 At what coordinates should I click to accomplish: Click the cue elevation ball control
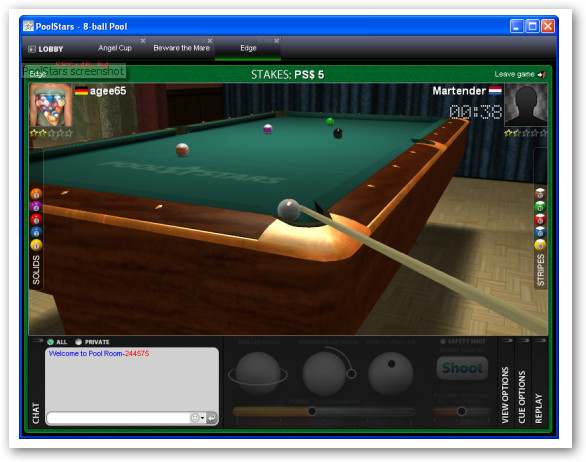coord(324,374)
